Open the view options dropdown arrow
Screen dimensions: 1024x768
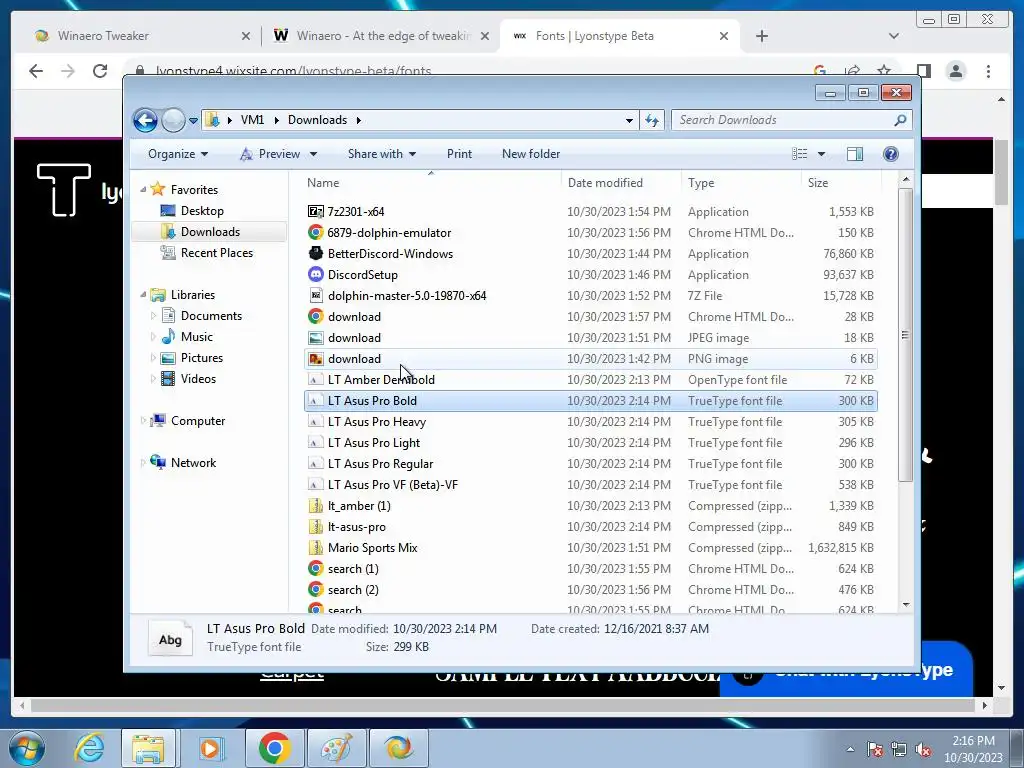click(822, 154)
